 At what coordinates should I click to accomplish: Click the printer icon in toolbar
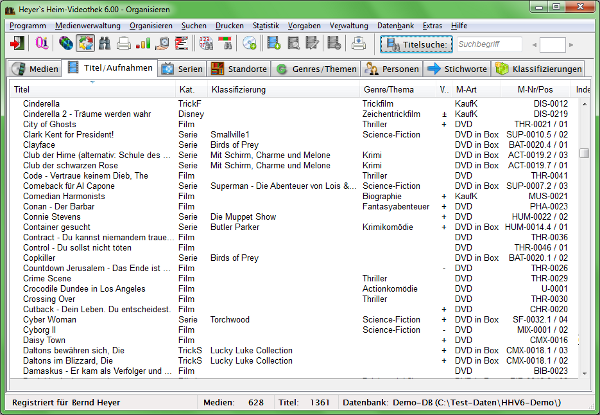click(123, 44)
